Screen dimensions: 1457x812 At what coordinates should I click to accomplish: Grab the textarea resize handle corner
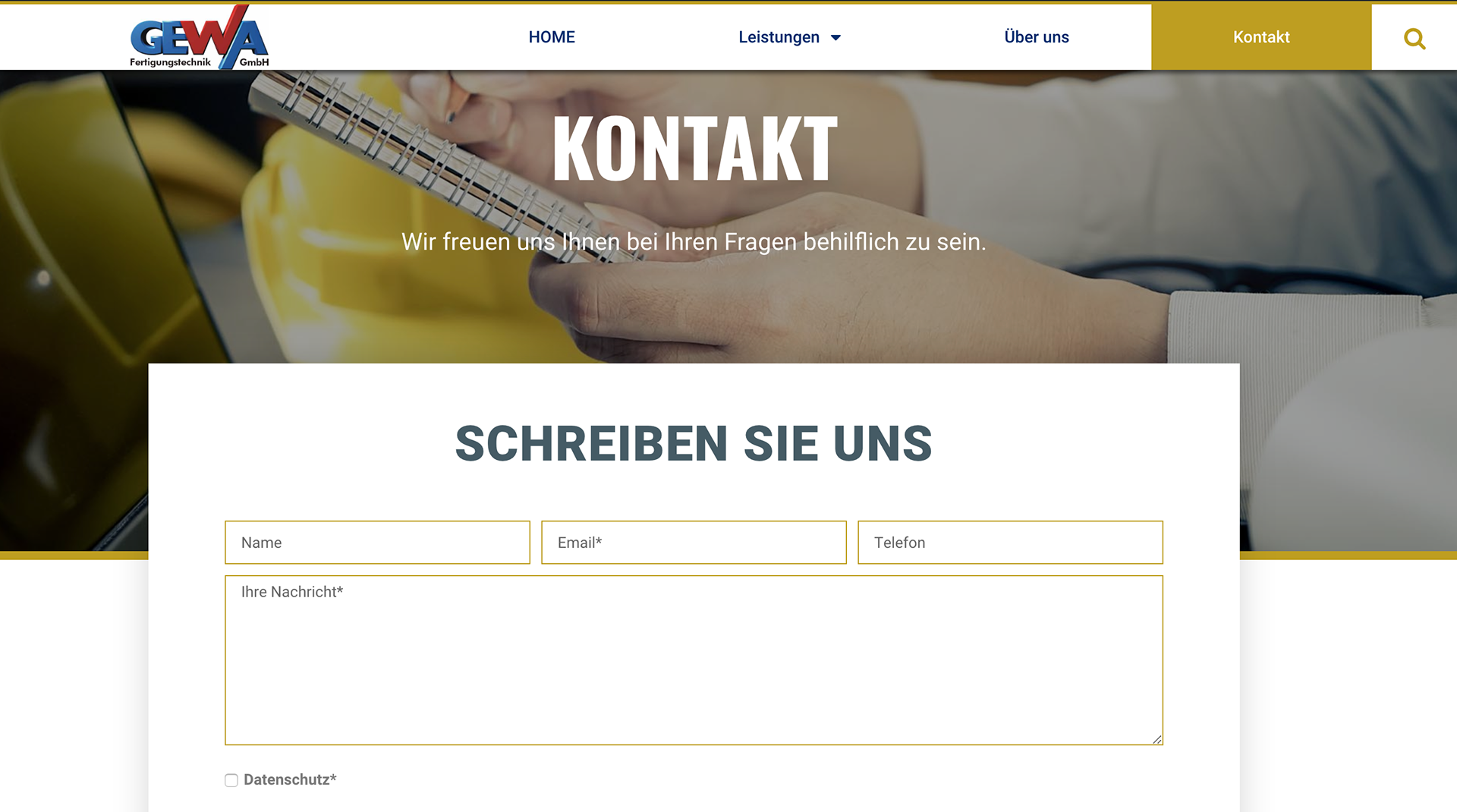point(1156,739)
